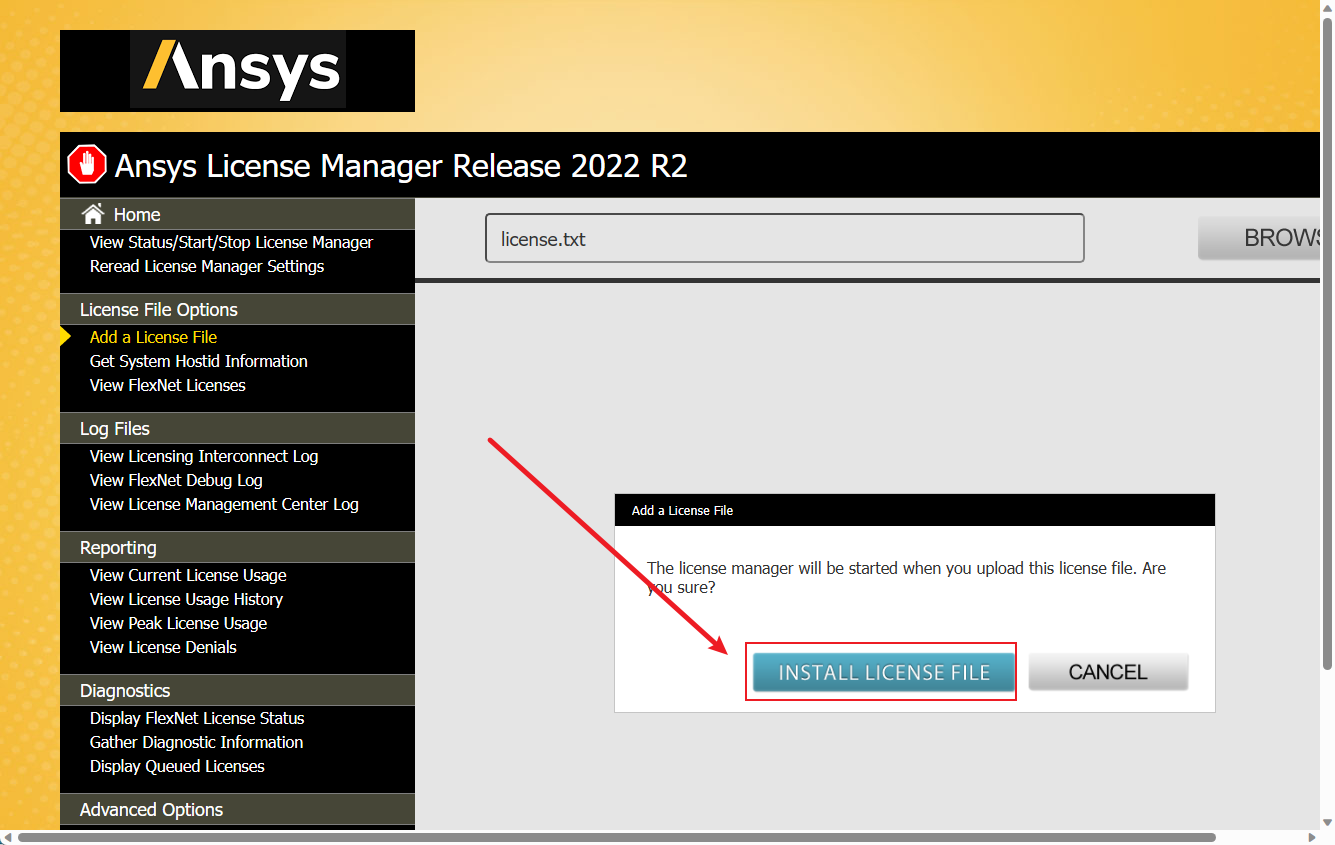Screen dimensions: 1335x845
Task: Click the horizontal scroll right arrow
Action: (1313, 837)
